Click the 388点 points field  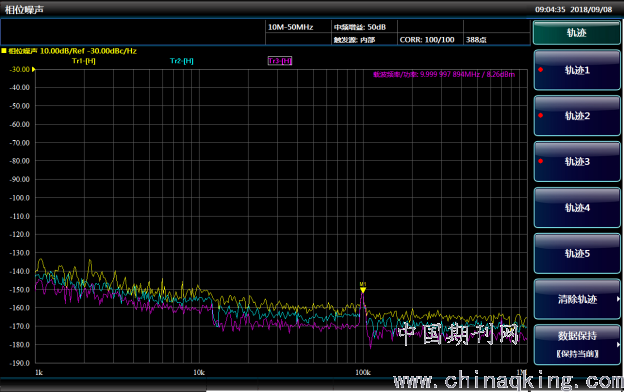(497, 39)
